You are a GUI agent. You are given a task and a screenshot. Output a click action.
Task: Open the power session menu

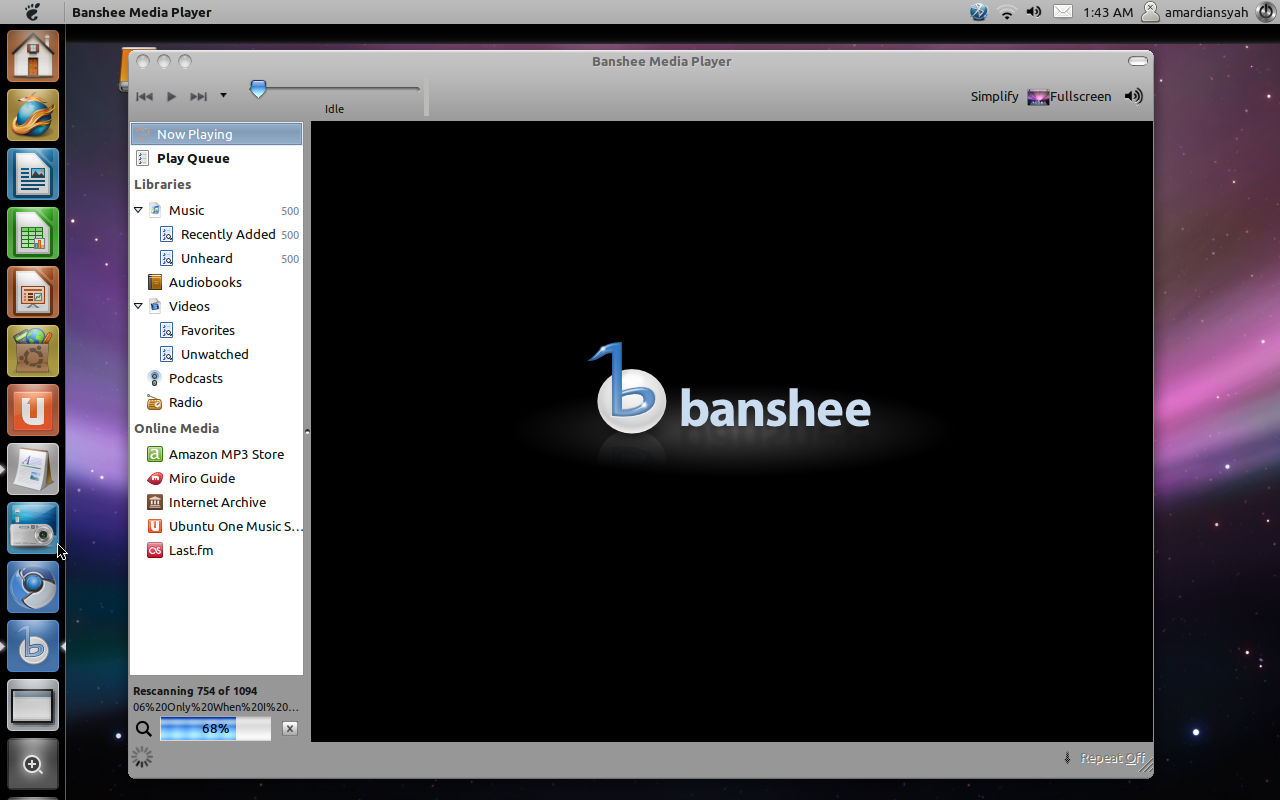tap(1266, 12)
